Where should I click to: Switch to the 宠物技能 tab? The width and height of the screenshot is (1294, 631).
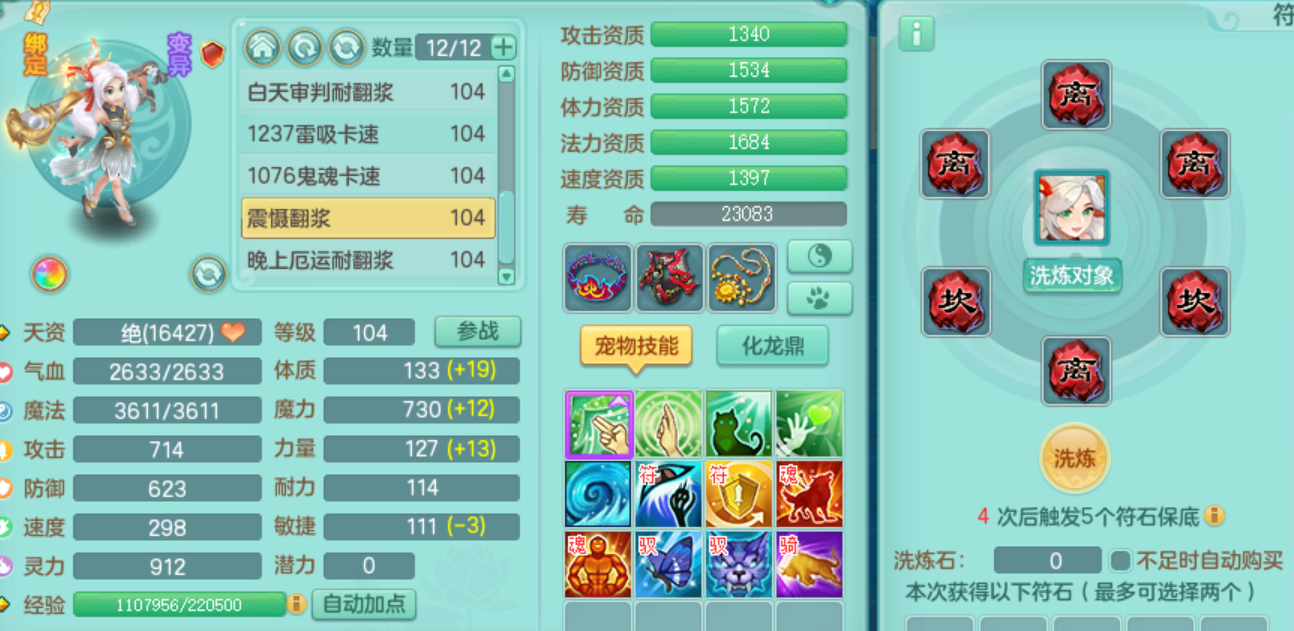pos(637,346)
